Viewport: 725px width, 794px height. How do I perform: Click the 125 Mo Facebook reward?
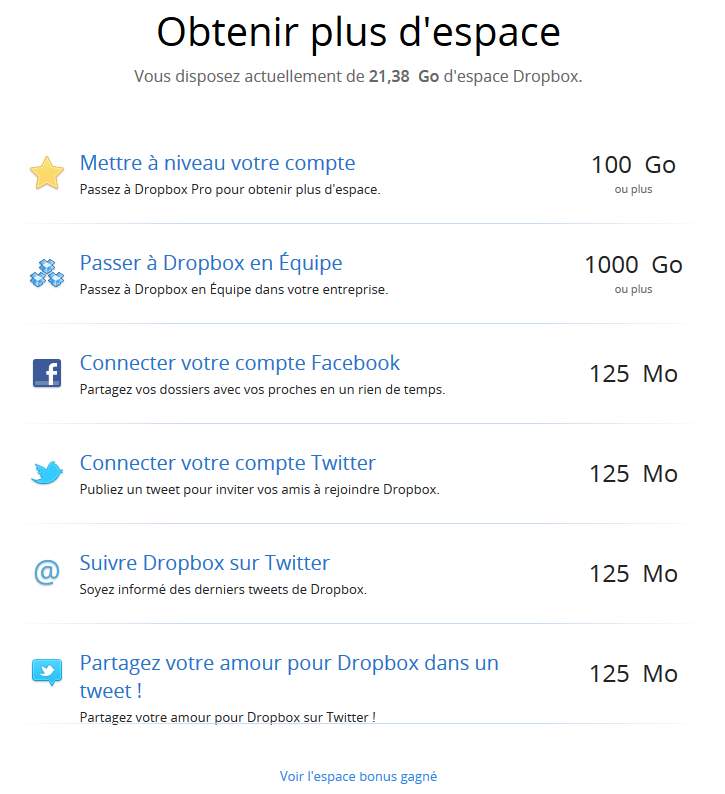click(x=633, y=374)
